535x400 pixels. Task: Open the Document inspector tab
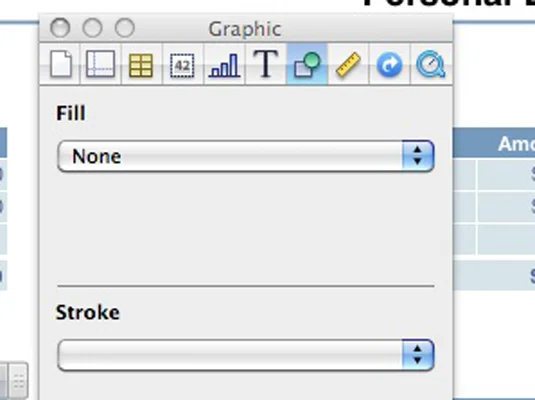(x=61, y=64)
